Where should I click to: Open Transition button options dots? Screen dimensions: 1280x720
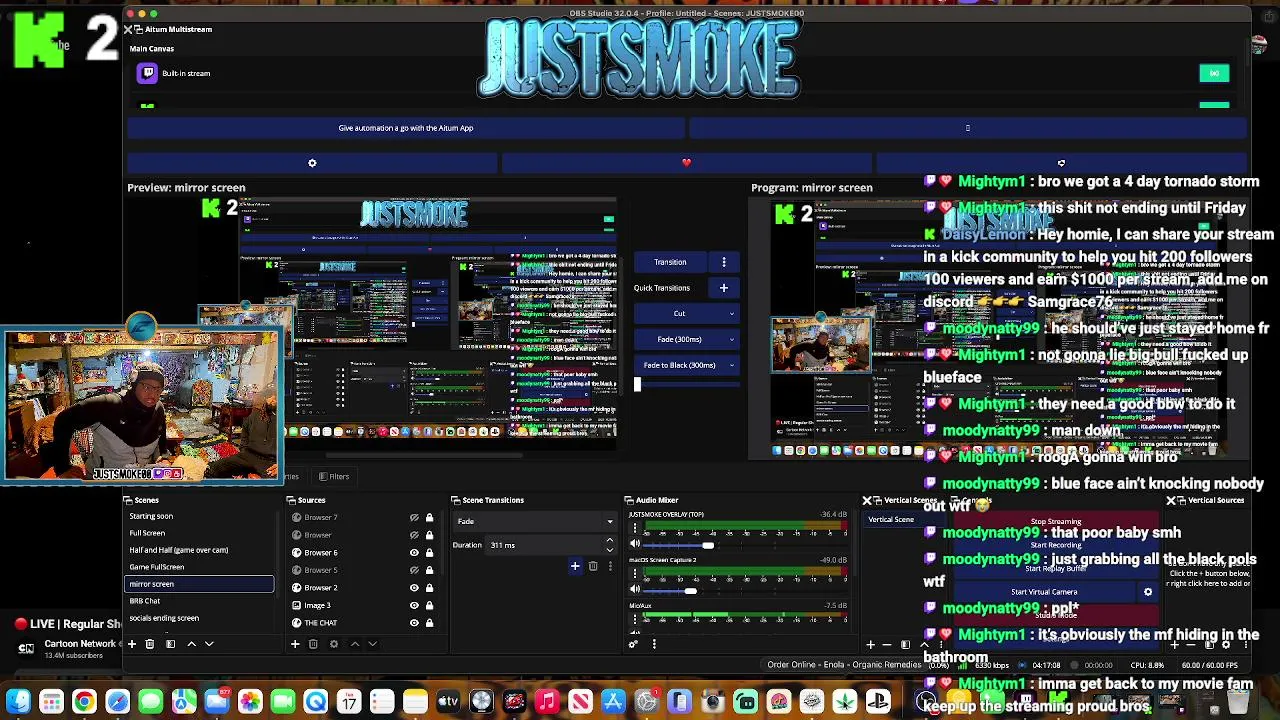(724, 262)
